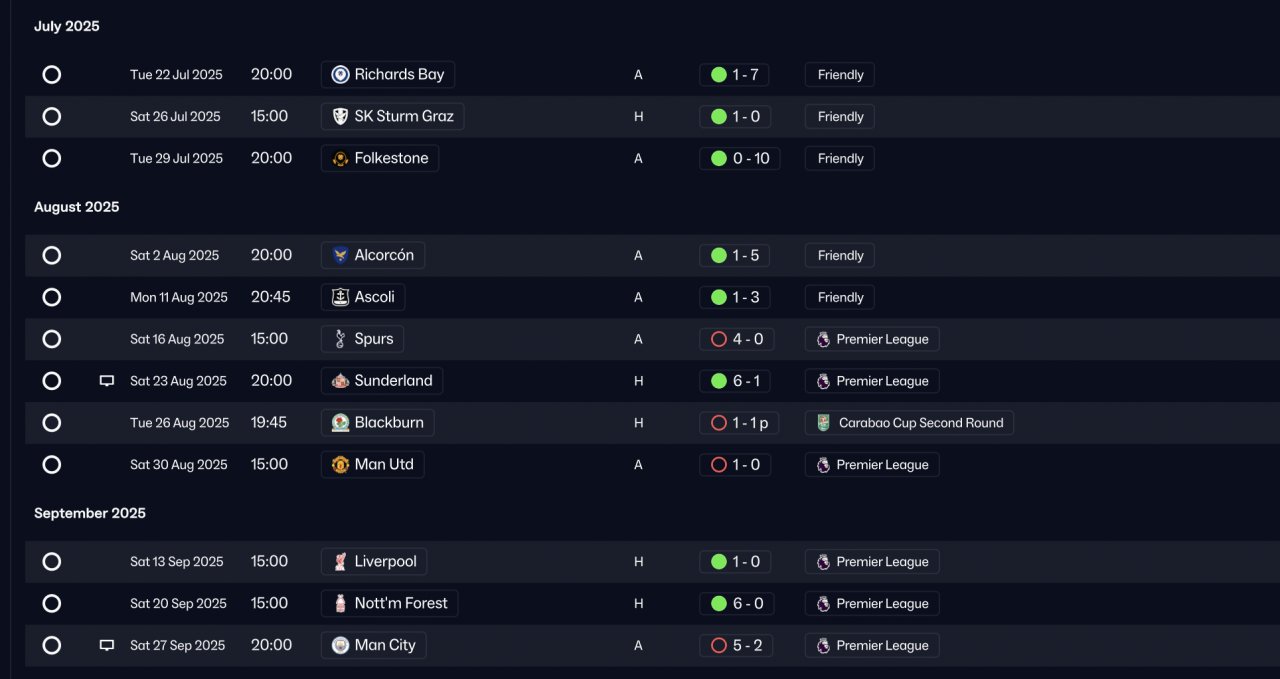View the 5 - 2 Man City result
Screen dimensions: 1280x679
(x=736, y=646)
